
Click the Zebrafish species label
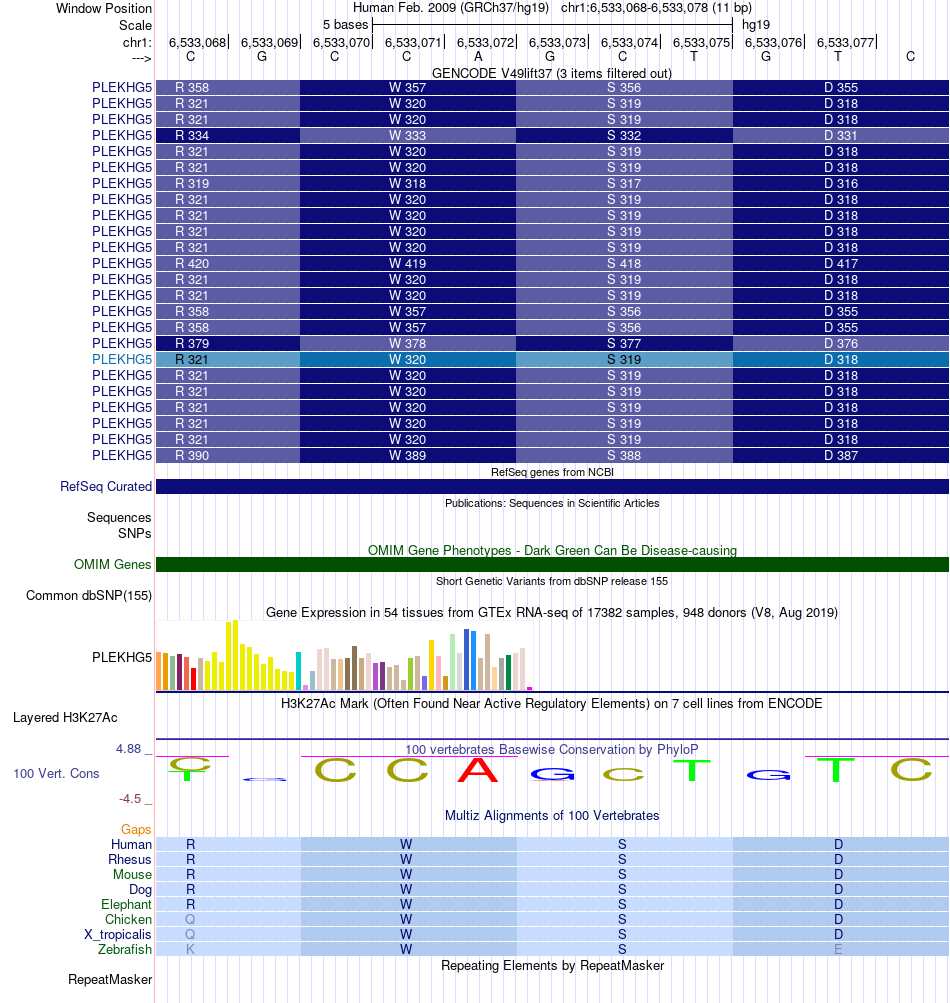pyautogui.click(x=125, y=949)
